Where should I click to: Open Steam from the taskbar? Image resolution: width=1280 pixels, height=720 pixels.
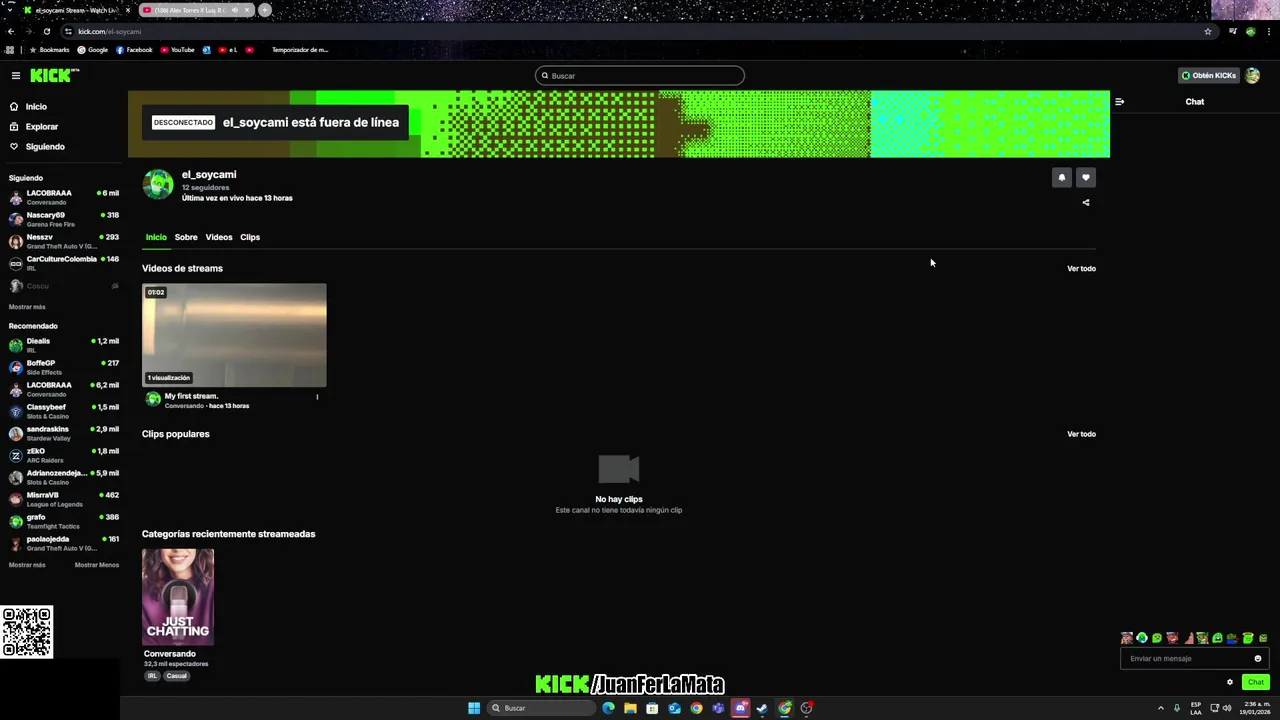762,708
